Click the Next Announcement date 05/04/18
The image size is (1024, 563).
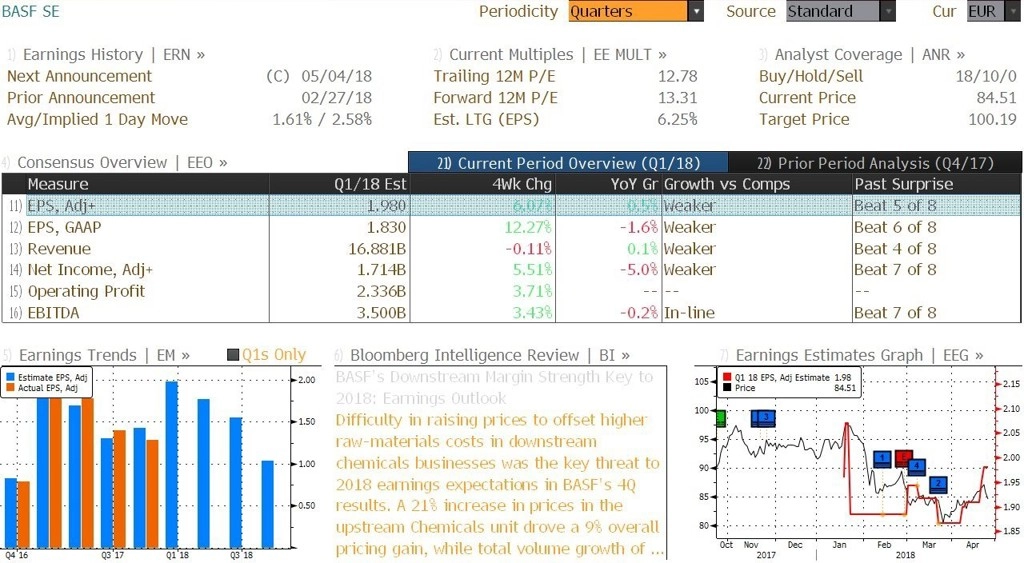[x=336, y=76]
